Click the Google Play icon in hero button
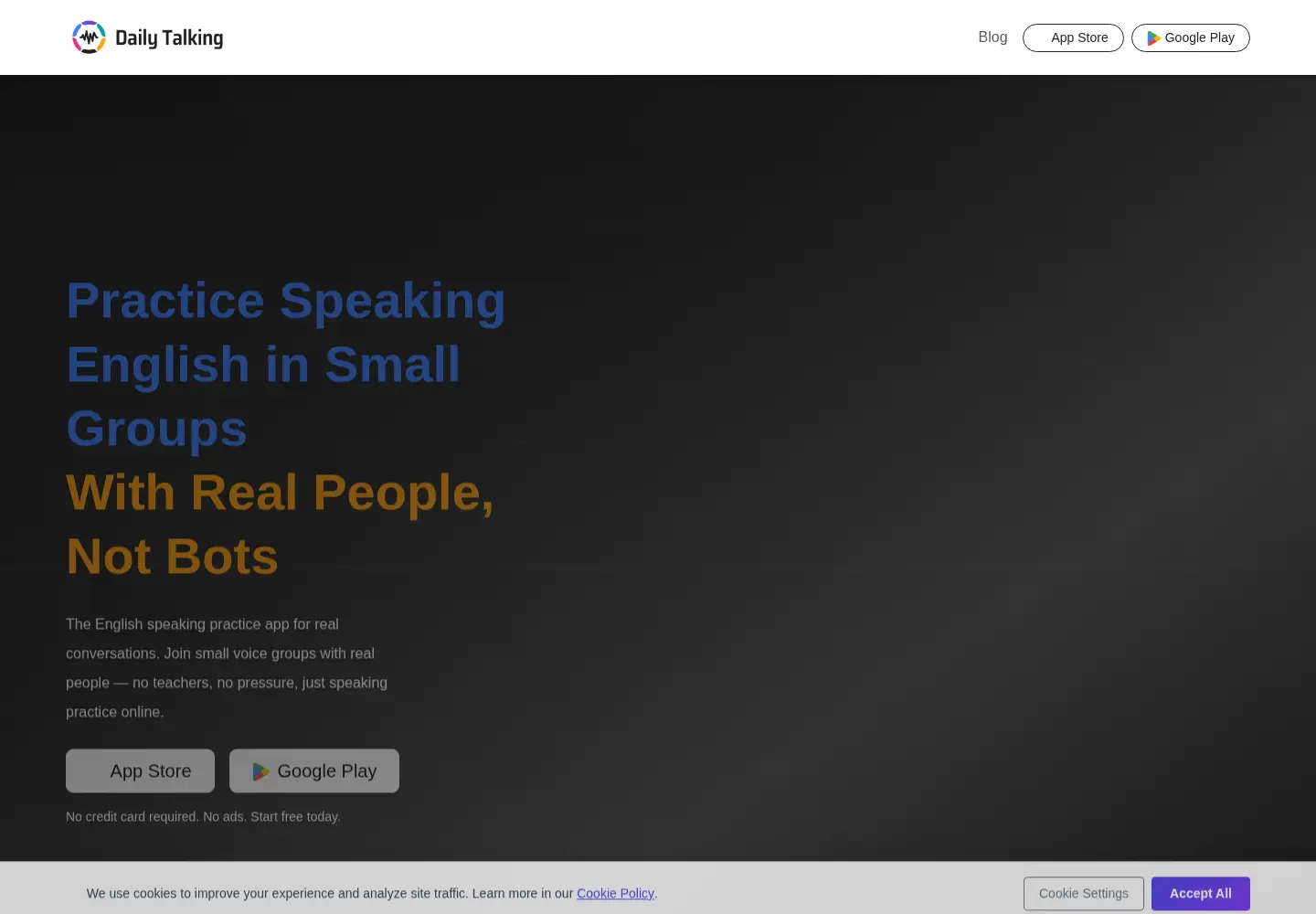This screenshot has width=1316, height=914. 260,771
